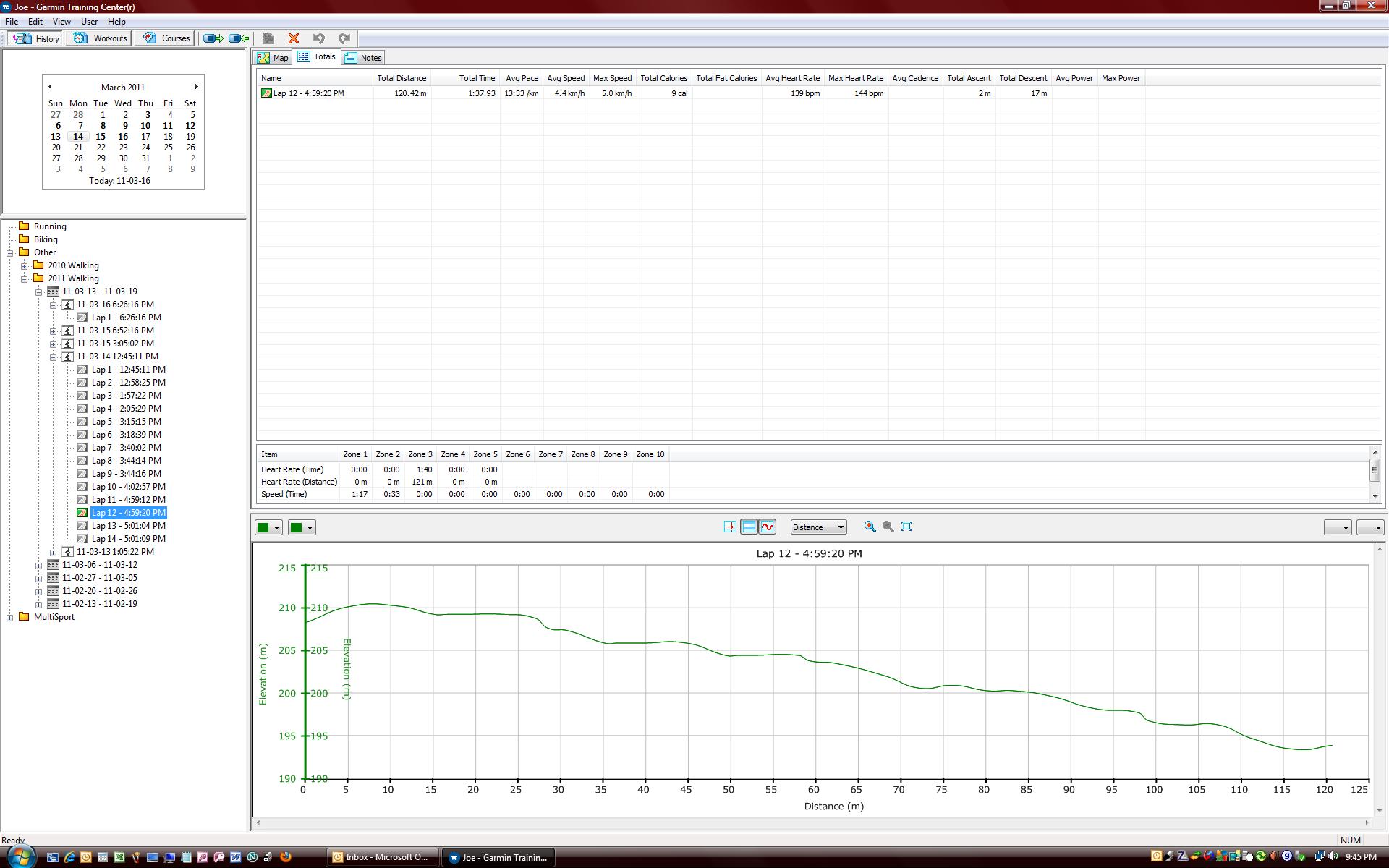Select the Totals tab
Image resolution: width=1389 pixels, height=868 pixels.
point(317,56)
